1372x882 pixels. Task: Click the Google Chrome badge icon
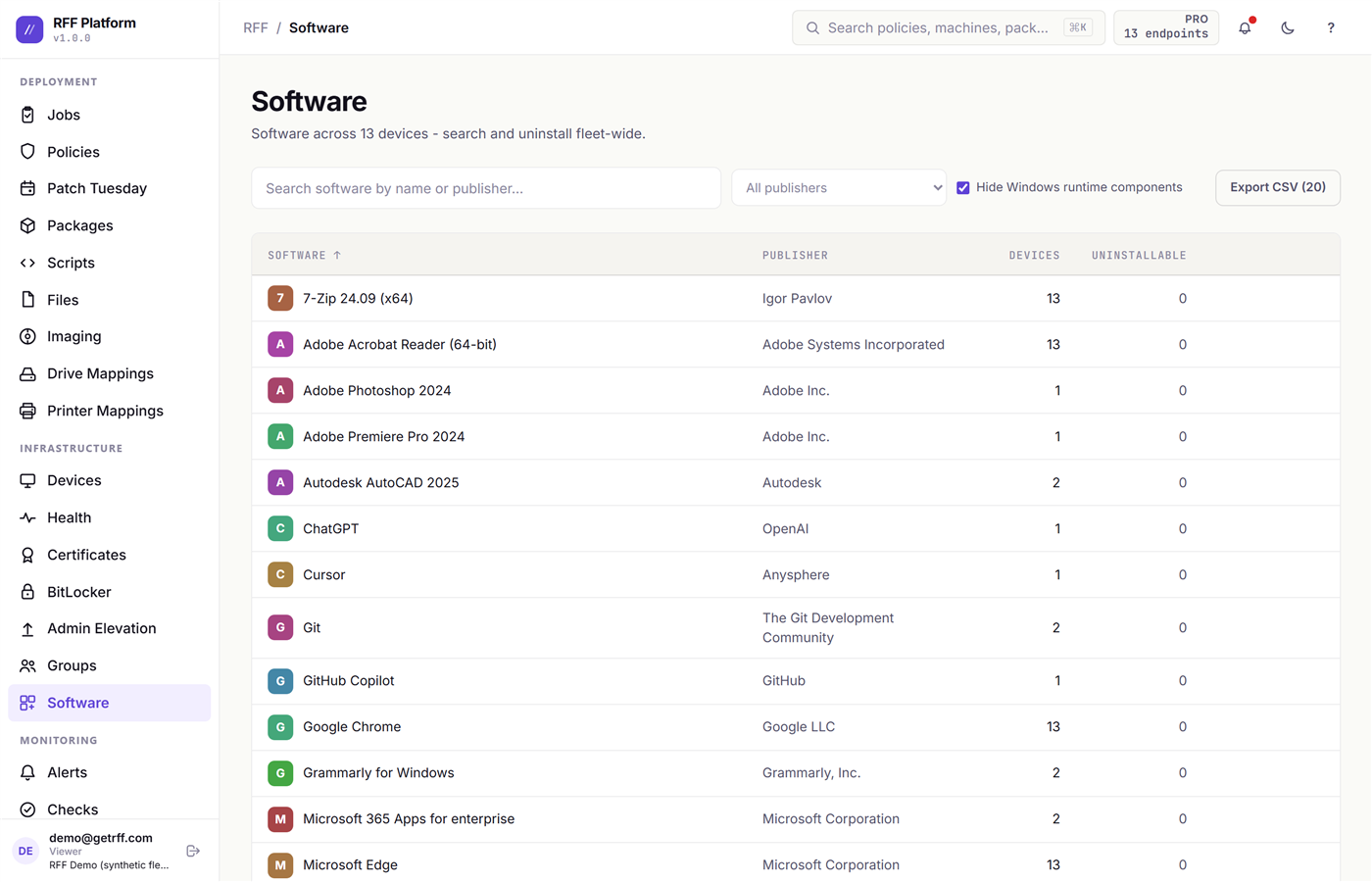pos(280,726)
